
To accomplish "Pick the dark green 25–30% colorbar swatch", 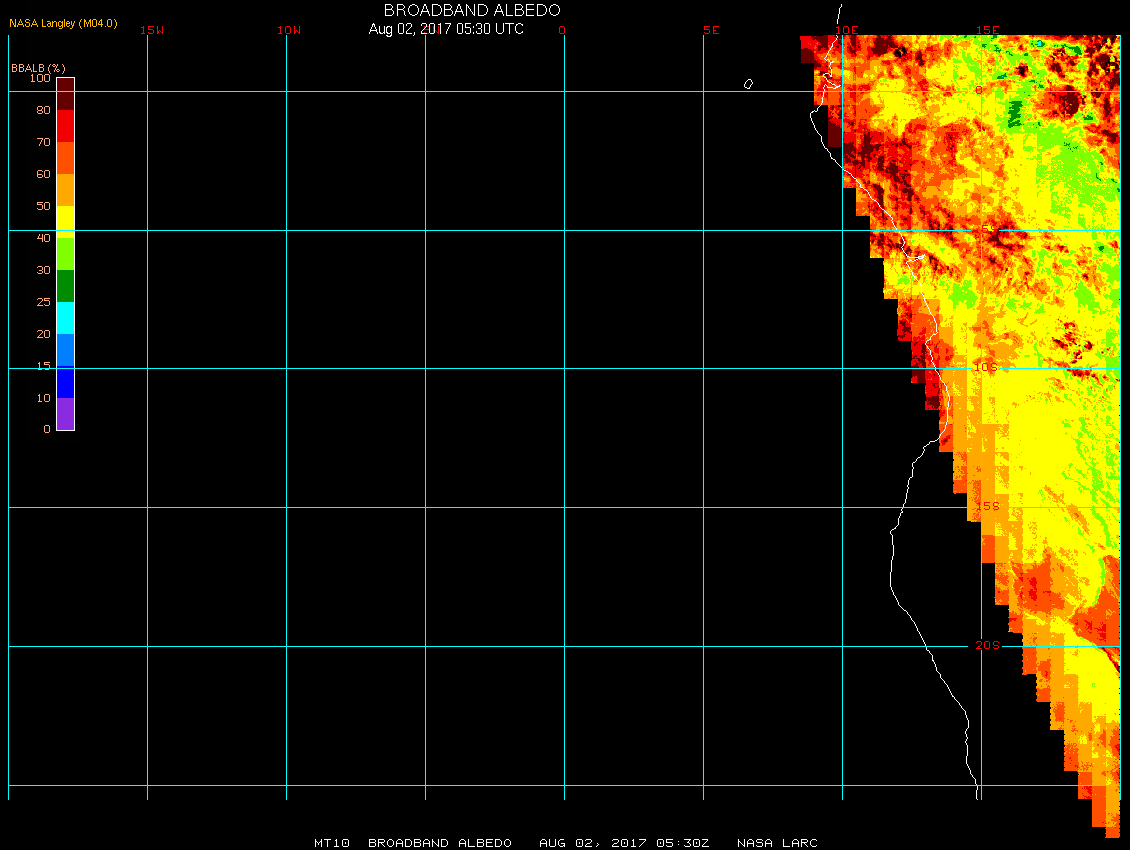I will [x=66, y=285].
